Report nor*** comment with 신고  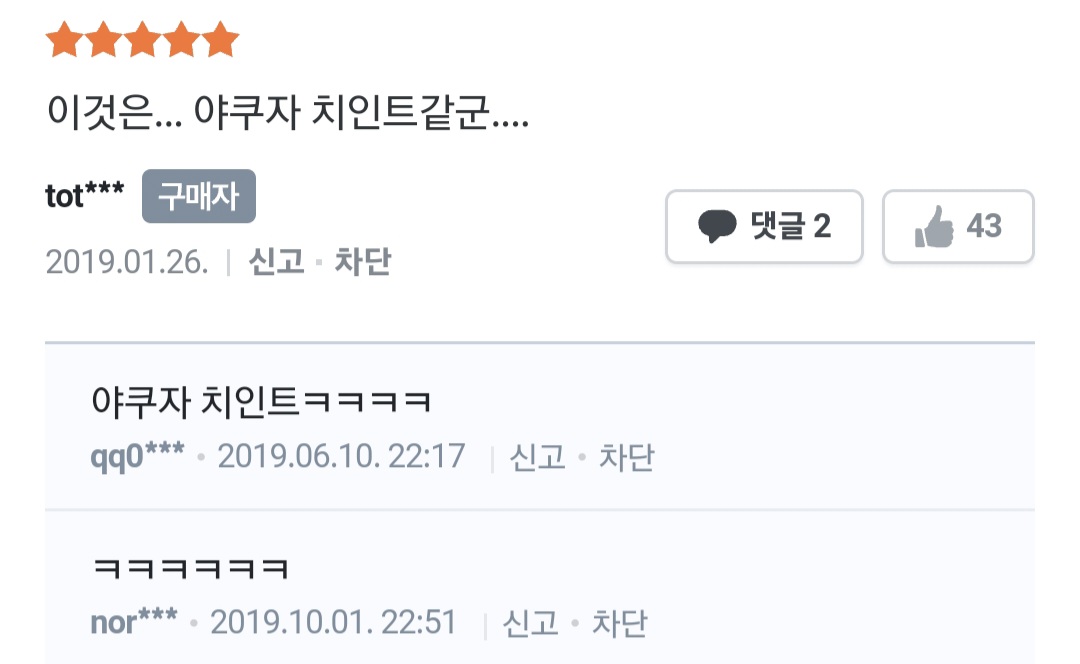coord(530,623)
